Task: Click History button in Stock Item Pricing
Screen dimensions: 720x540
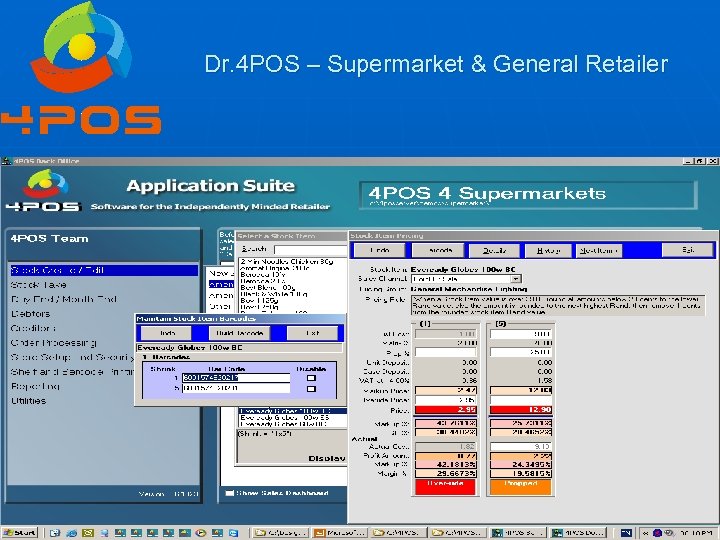Action: [548, 250]
